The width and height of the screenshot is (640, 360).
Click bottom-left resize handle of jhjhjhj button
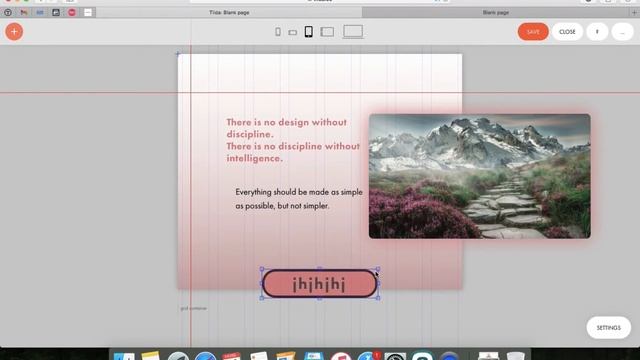point(262,298)
